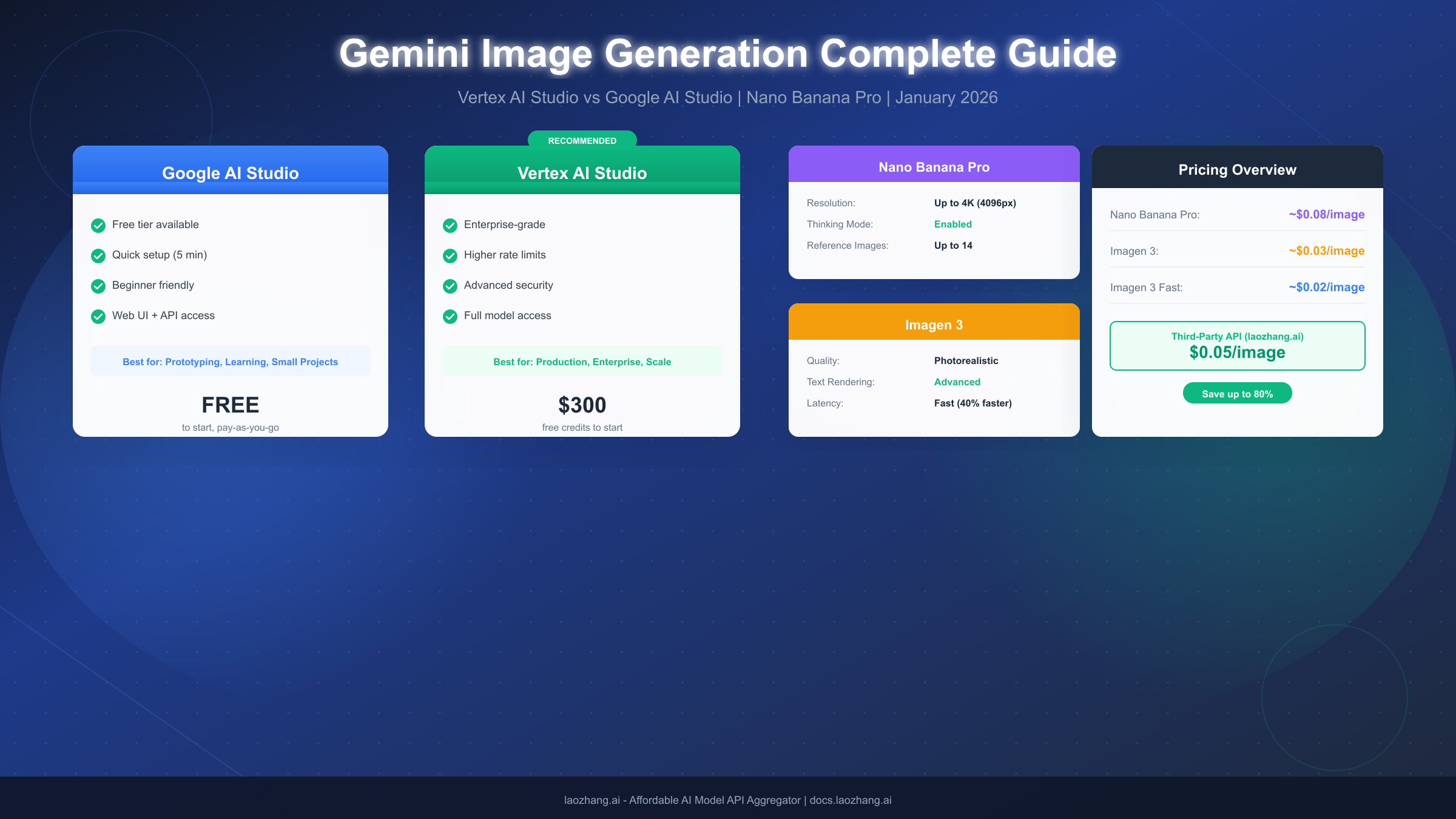Screen dimensions: 1456x819
Task: Select the check icon next to "Quick setup (5 min)"
Action: tap(99, 255)
